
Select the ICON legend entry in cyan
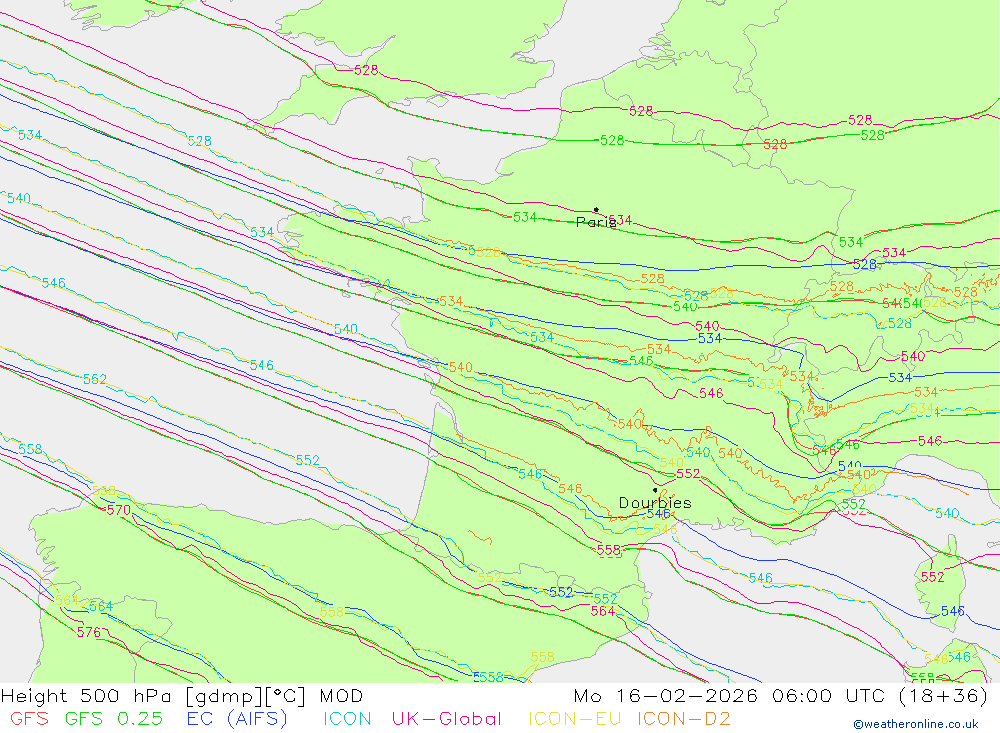click(x=347, y=719)
